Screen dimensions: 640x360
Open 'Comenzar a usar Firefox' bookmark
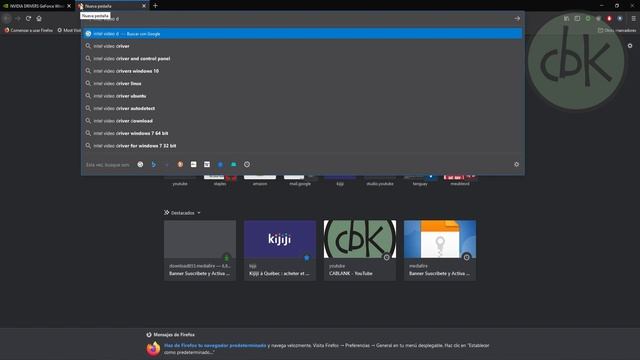click(29, 30)
